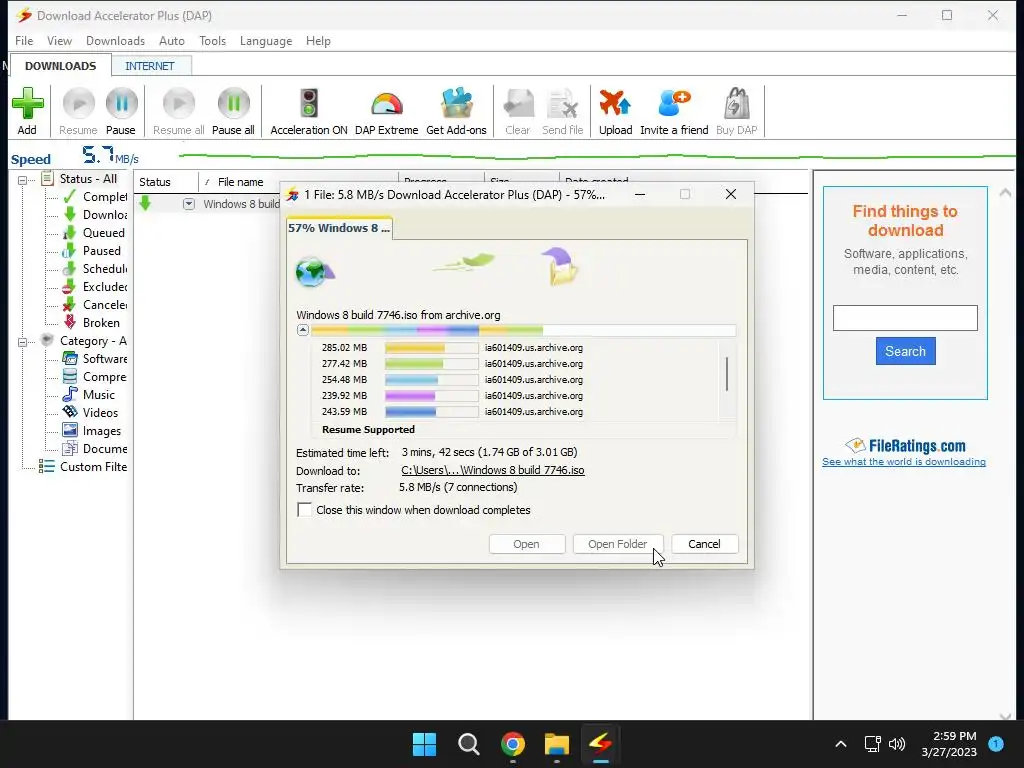
Task: Click the 239.92 MB purple segment bar
Action: coord(432,396)
